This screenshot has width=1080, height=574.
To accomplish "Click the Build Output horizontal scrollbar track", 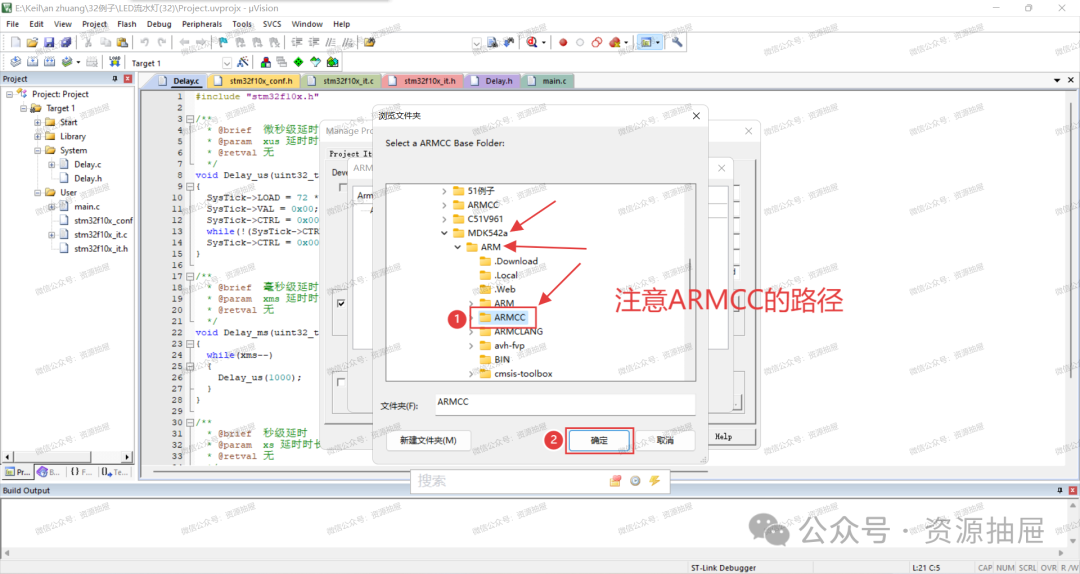I will pos(534,553).
